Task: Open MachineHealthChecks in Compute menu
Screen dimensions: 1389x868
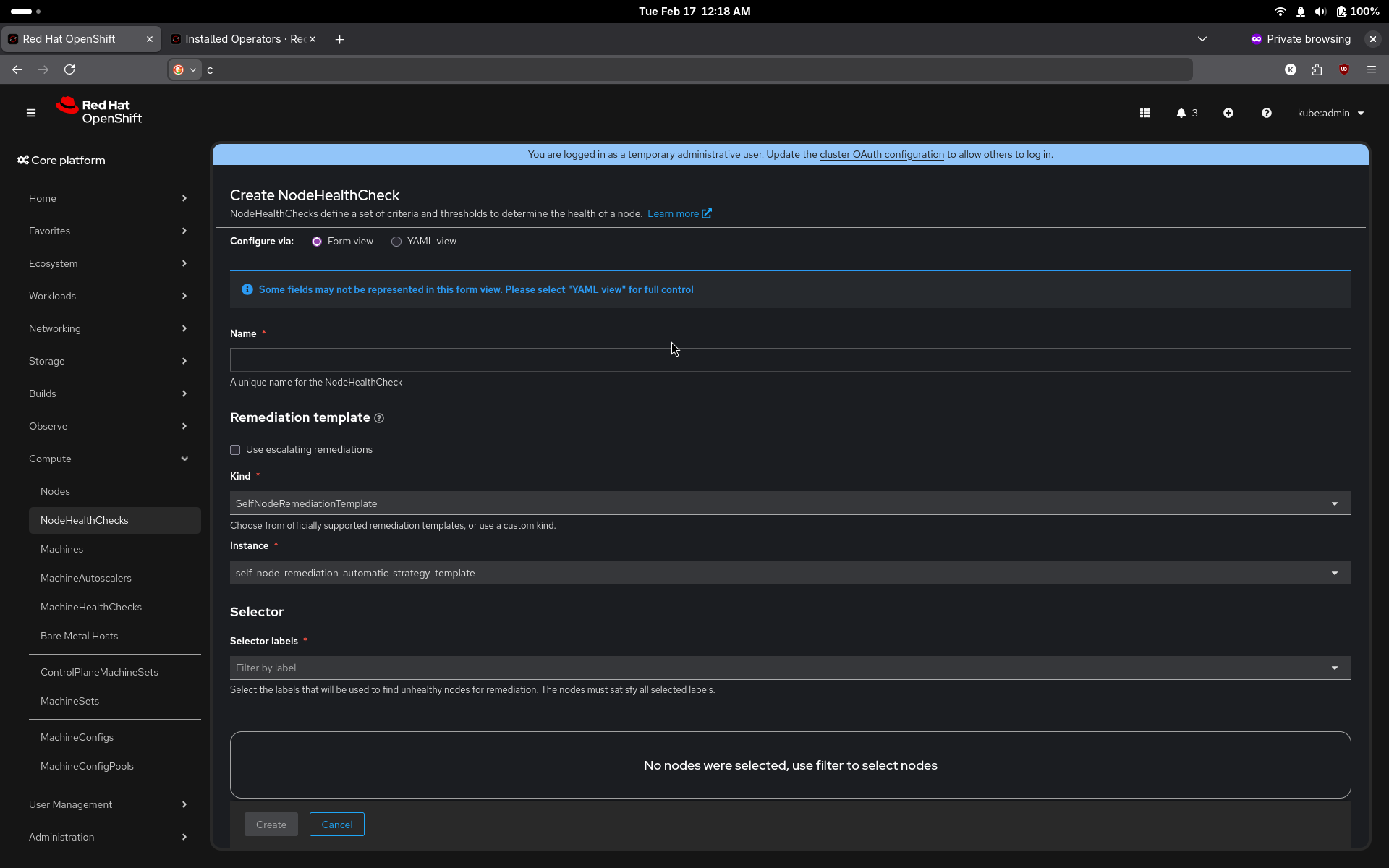Action: 91,607
